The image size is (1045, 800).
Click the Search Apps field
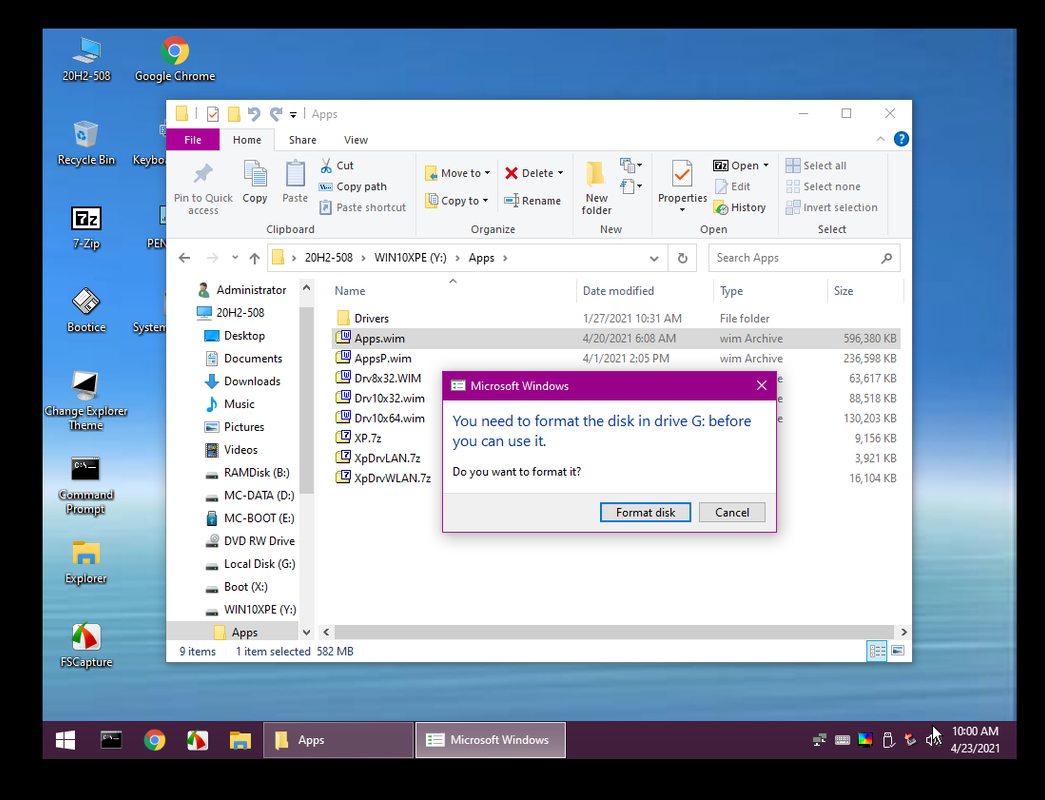click(x=804, y=258)
